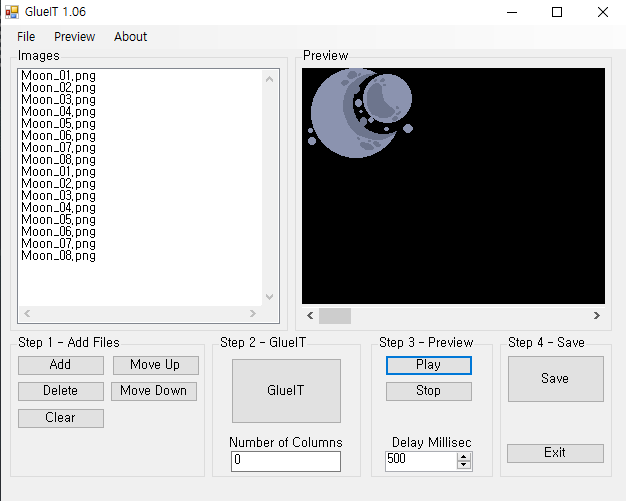Click the Images list scroll up arrow
626x501 pixels.
point(269,79)
